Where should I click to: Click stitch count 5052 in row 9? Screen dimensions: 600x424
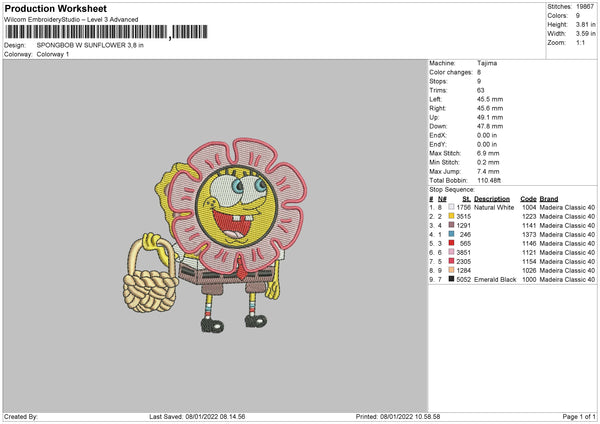[x=464, y=279]
